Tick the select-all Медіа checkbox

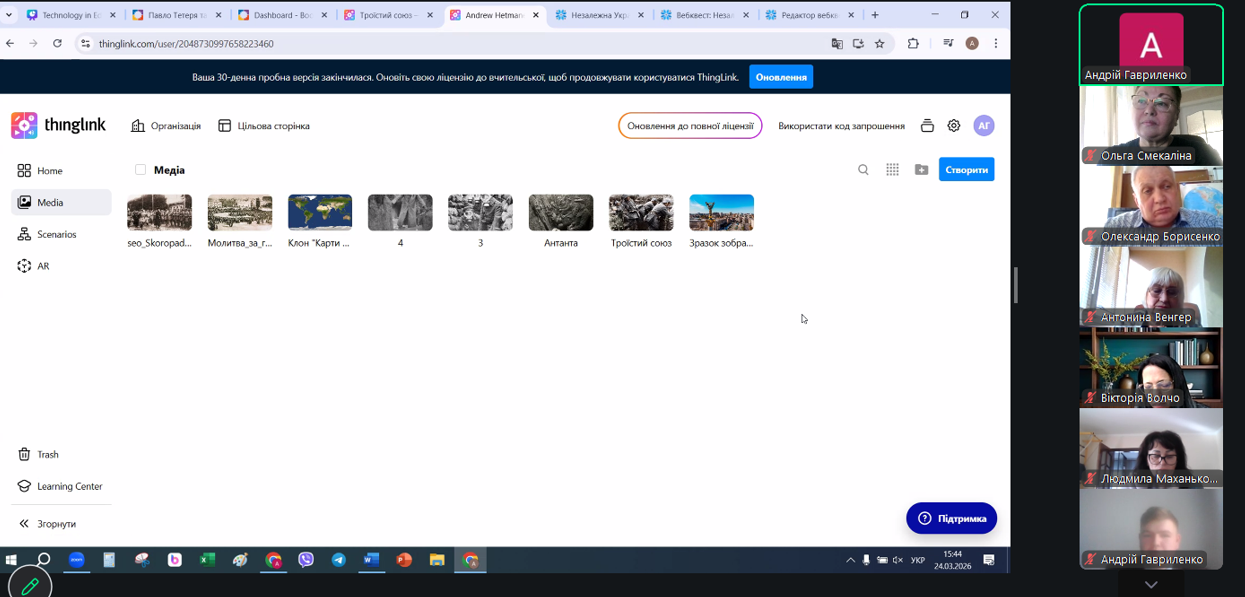coord(140,170)
